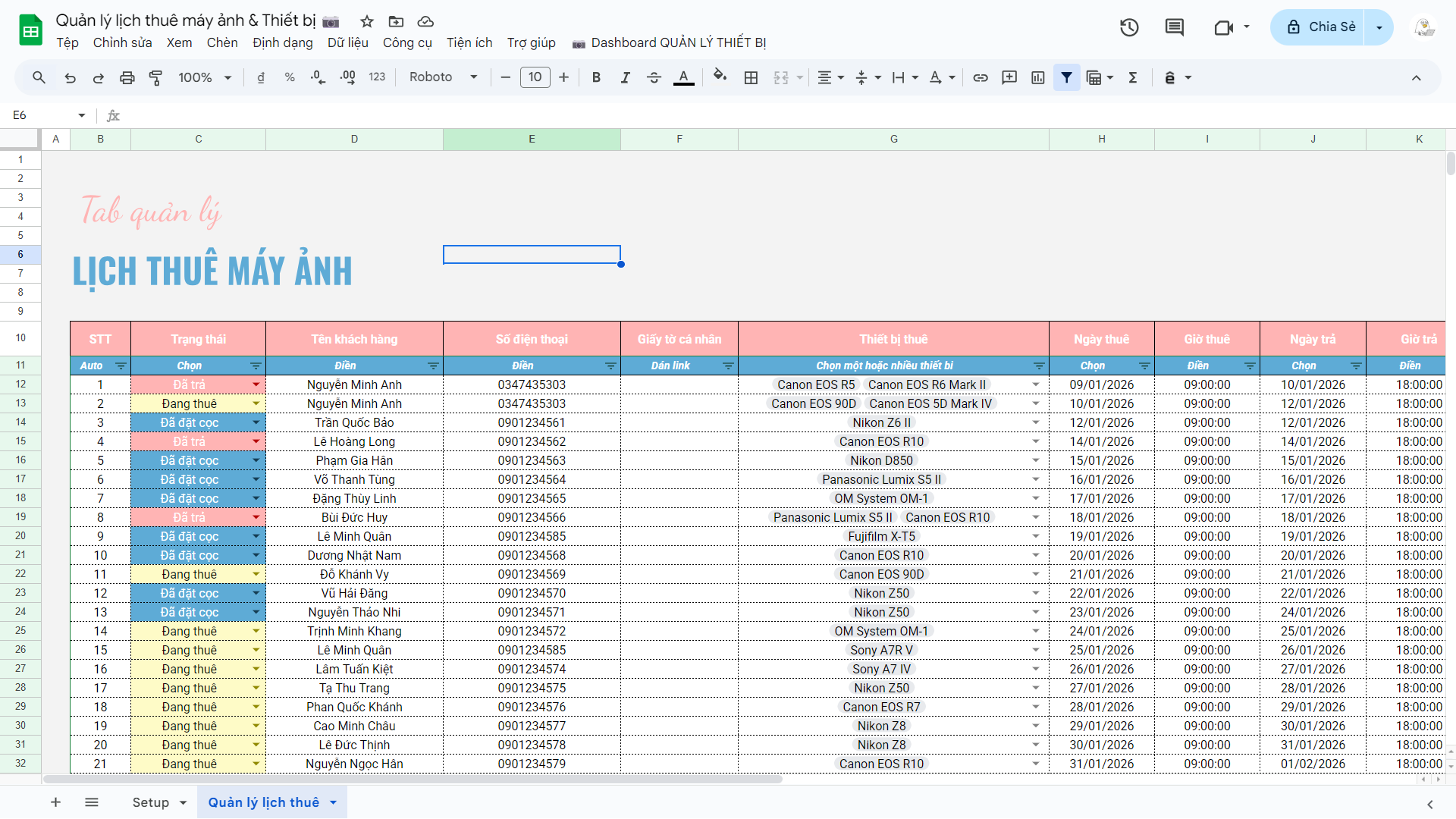Image resolution: width=1456 pixels, height=819 pixels.
Task: Click the insert chart icon
Action: (1038, 77)
